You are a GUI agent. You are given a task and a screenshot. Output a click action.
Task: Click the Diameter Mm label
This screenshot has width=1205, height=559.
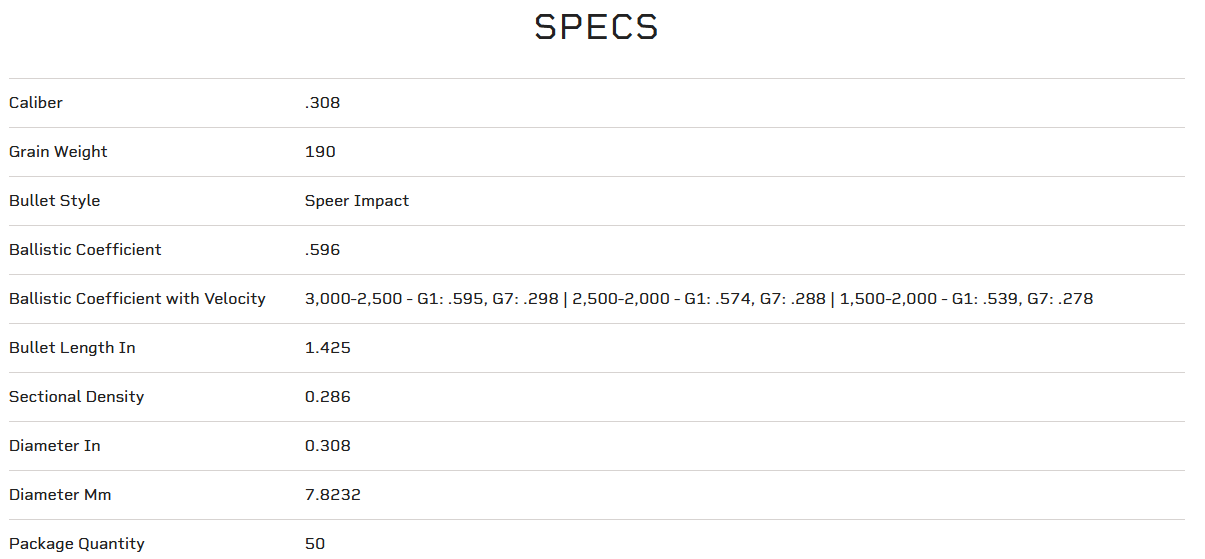click(58, 495)
